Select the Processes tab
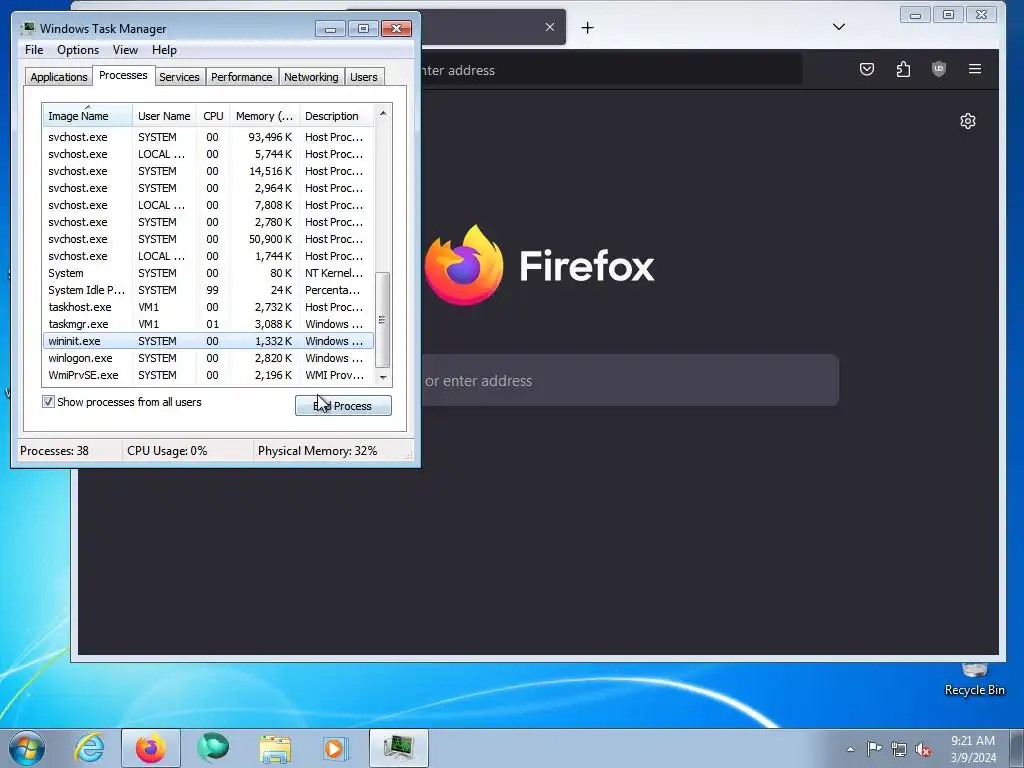 123,75
